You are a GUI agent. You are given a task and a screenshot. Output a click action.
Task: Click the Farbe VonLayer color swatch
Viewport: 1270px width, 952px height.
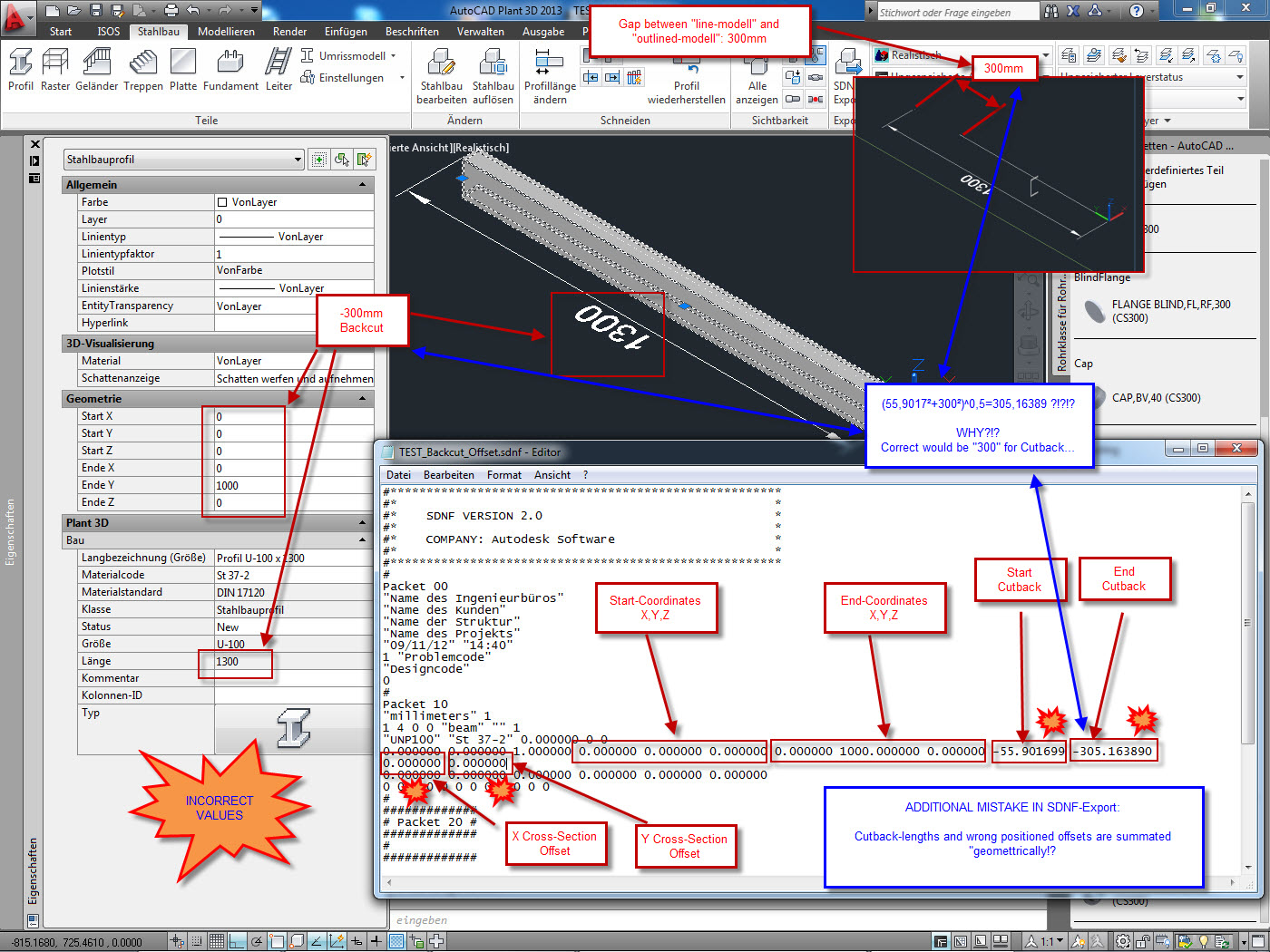tap(222, 202)
